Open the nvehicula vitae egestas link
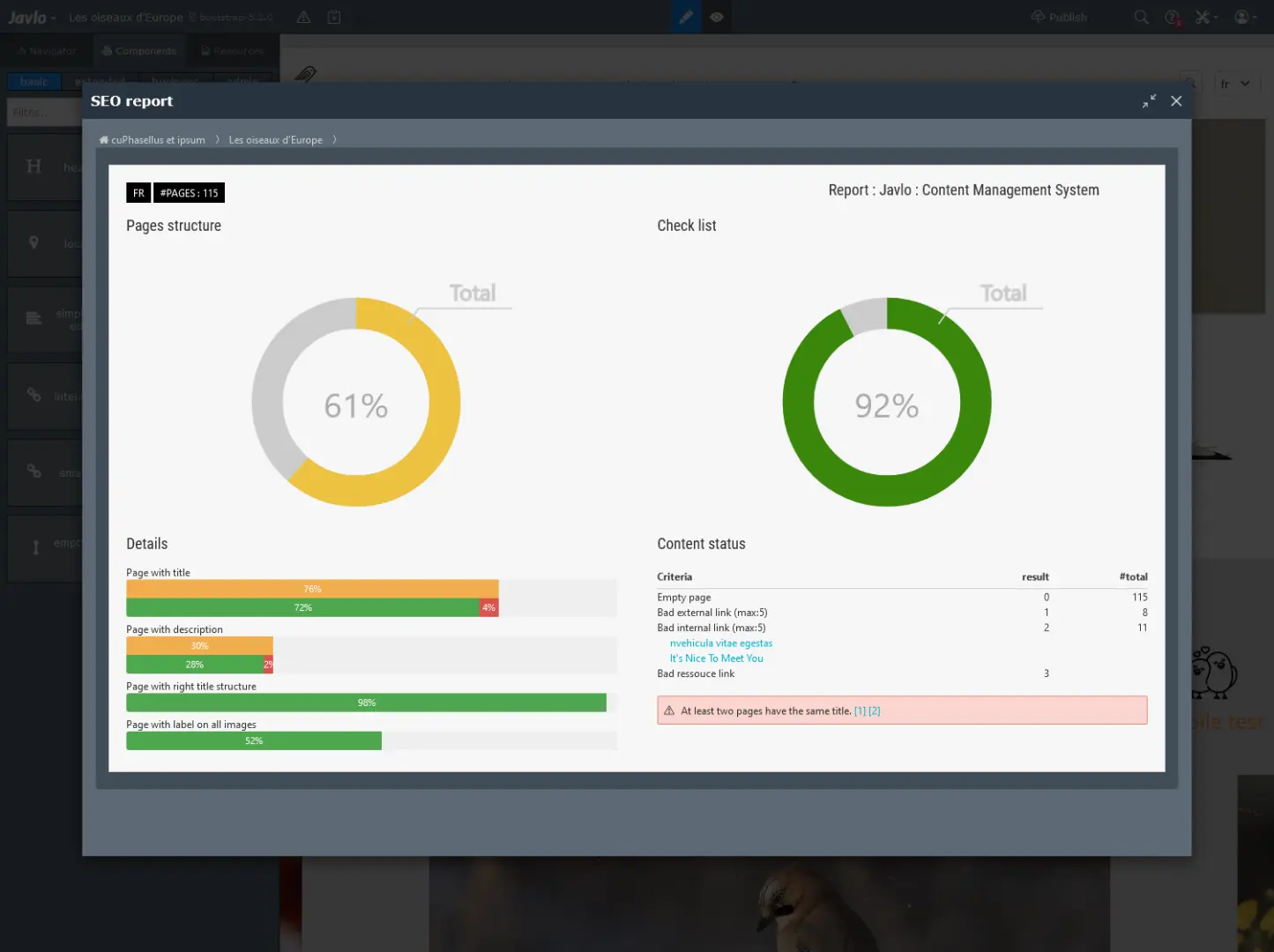1274x952 pixels. pos(720,643)
